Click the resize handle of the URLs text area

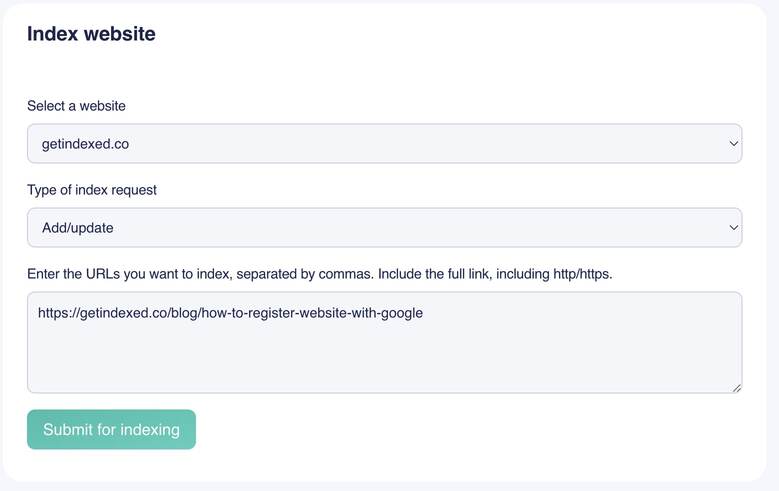point(737,388)
